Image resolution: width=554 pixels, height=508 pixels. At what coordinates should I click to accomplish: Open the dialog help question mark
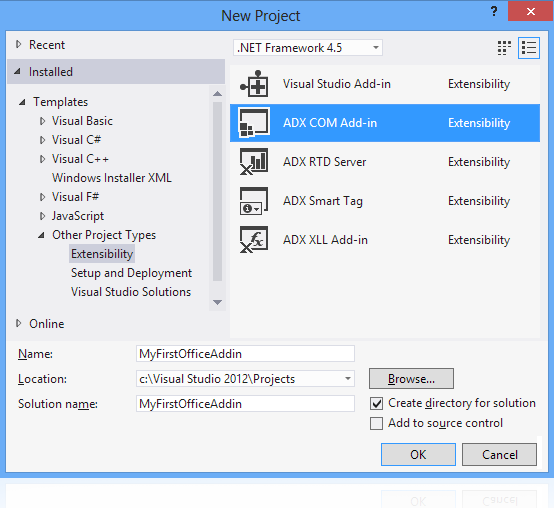pos(494,12)
